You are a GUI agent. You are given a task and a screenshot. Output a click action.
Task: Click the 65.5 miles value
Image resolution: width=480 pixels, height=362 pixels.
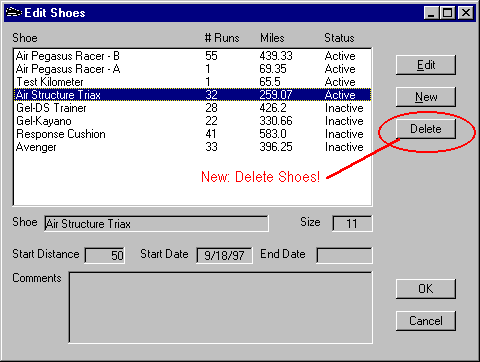pyautogui.click(x=270, y=82)
